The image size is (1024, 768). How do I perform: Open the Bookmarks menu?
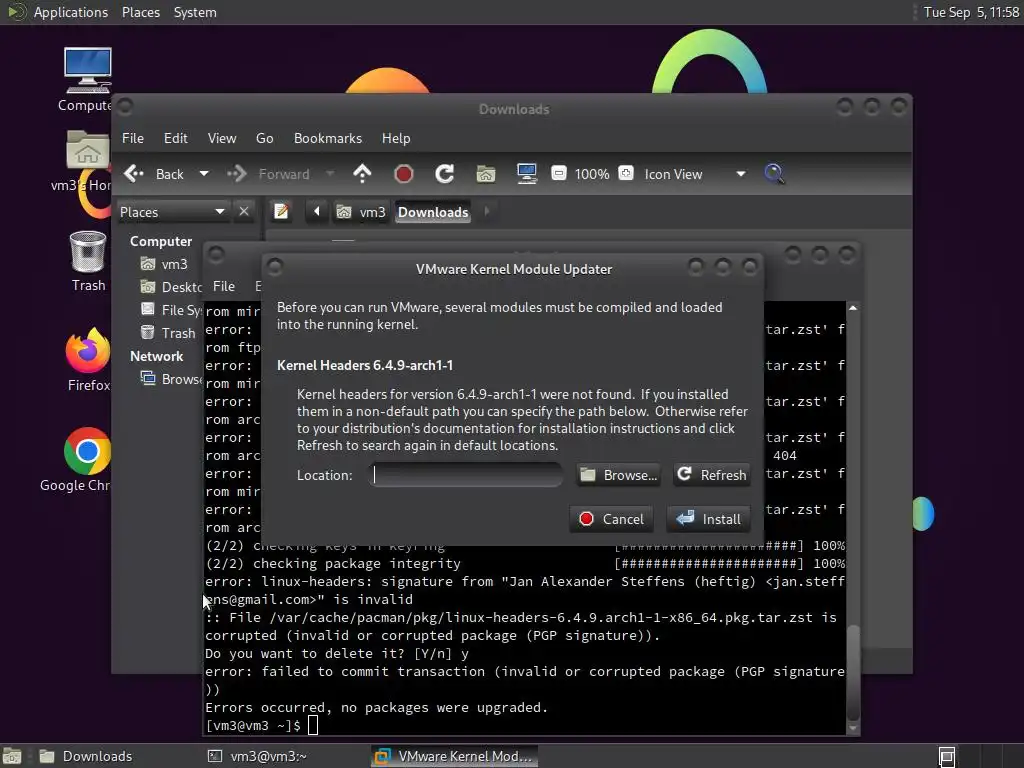[328, 138]
